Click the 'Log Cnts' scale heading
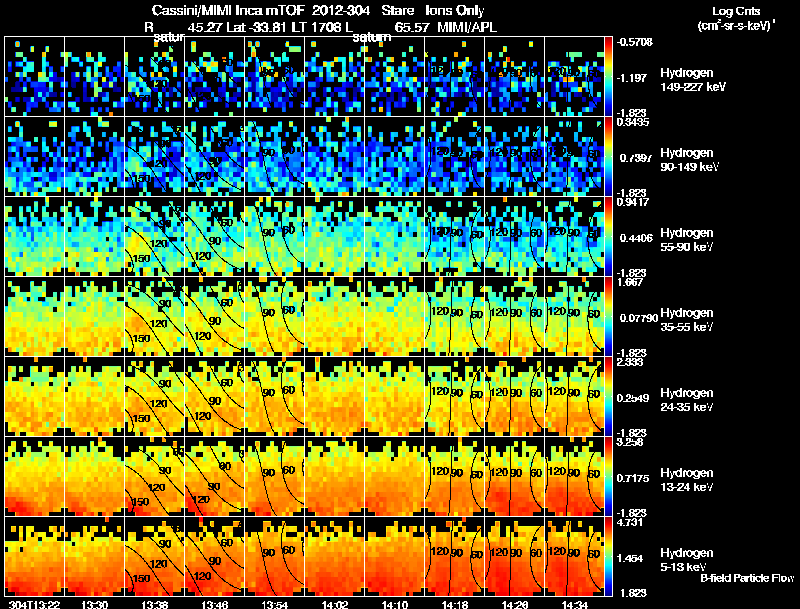Screen dimensions: 800x609 click(x=735, y=11)
